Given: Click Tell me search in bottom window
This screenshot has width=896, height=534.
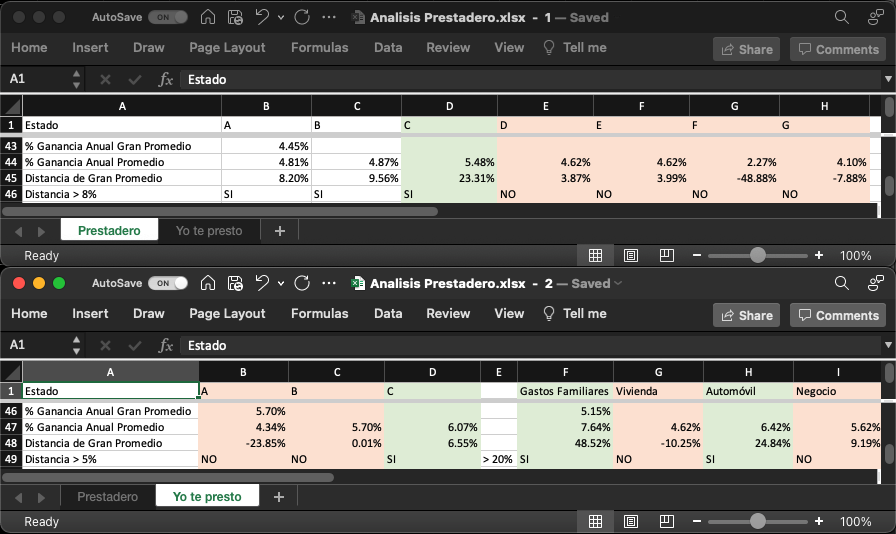Looking at the screenshot, I should pyautogui.click(x=574, y=313).
